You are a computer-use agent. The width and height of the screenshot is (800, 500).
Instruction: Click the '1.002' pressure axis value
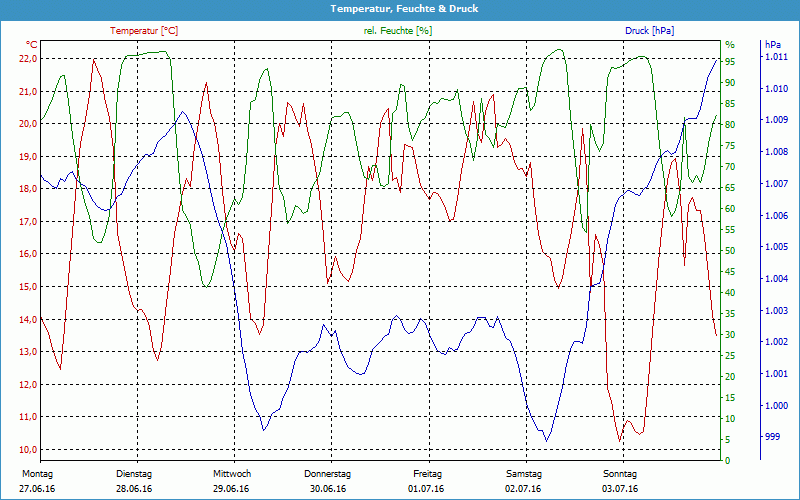[776, 342]
